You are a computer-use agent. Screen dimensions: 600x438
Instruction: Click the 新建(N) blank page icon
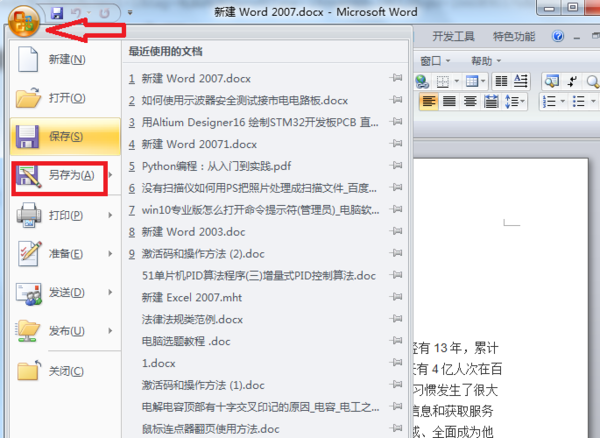click(28, 59)
